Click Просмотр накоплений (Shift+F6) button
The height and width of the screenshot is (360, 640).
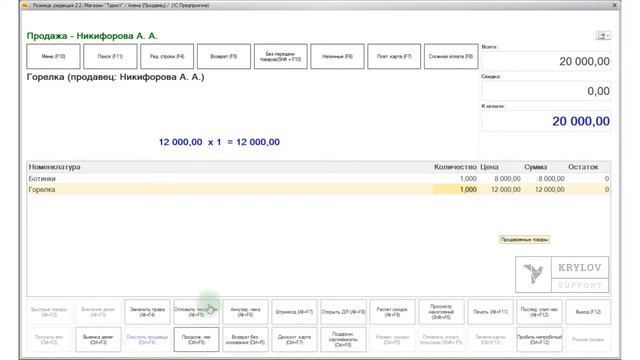tap(441, 312)
